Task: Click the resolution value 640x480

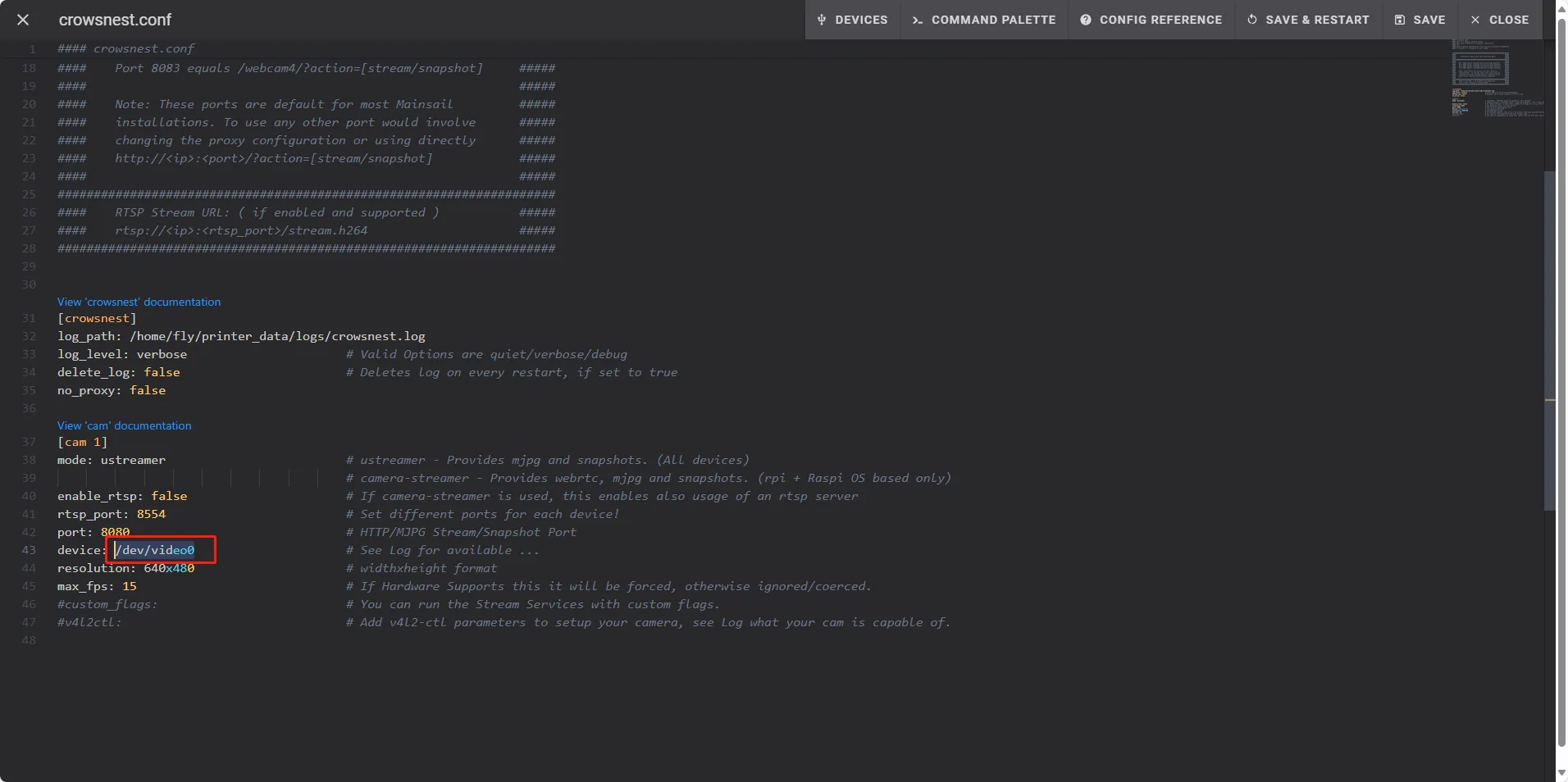Action: 169,568
